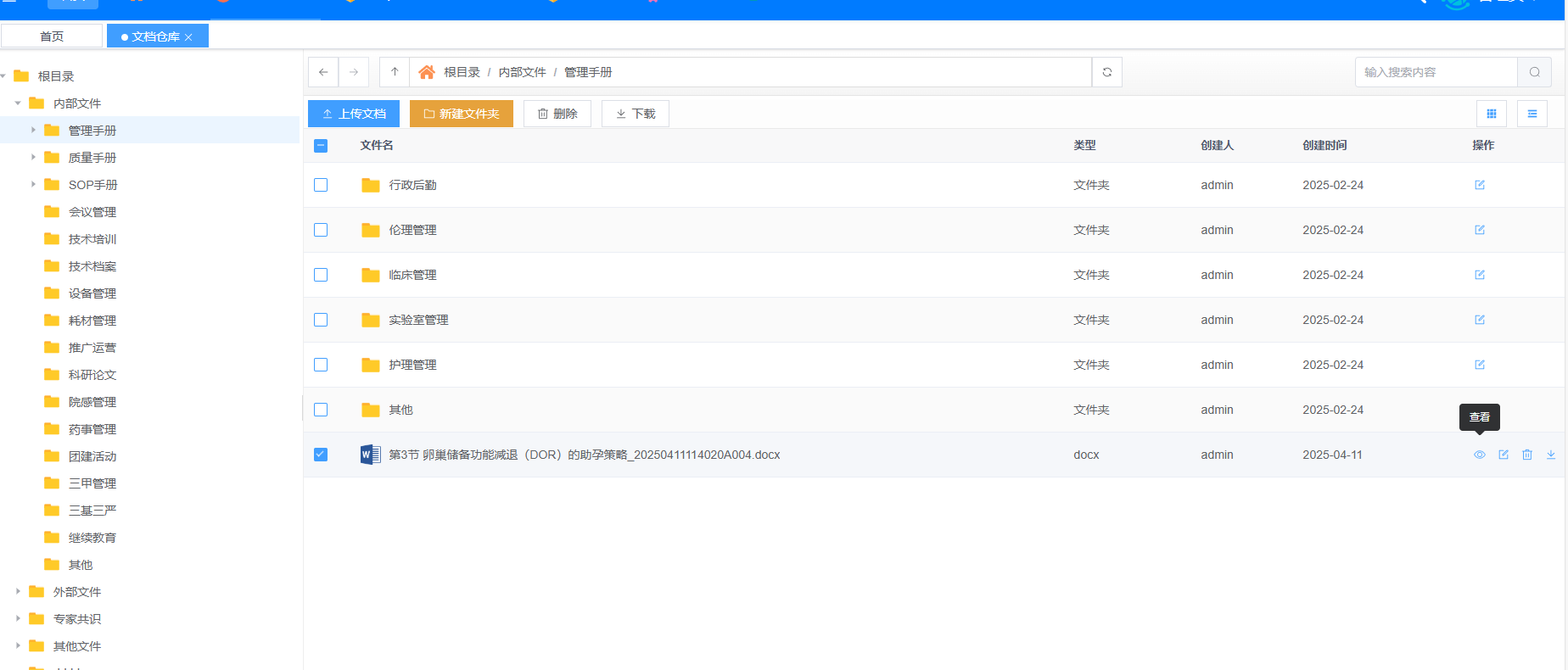
Task: Check the 行政后勤 folder checkbox
Action: (321, 185)
